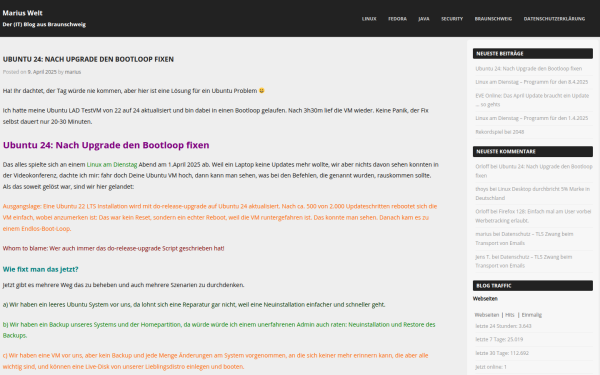Open recent post EVE Online: Das April Update
The height and width of the screenshot is (375, 600).
(532, 100)
